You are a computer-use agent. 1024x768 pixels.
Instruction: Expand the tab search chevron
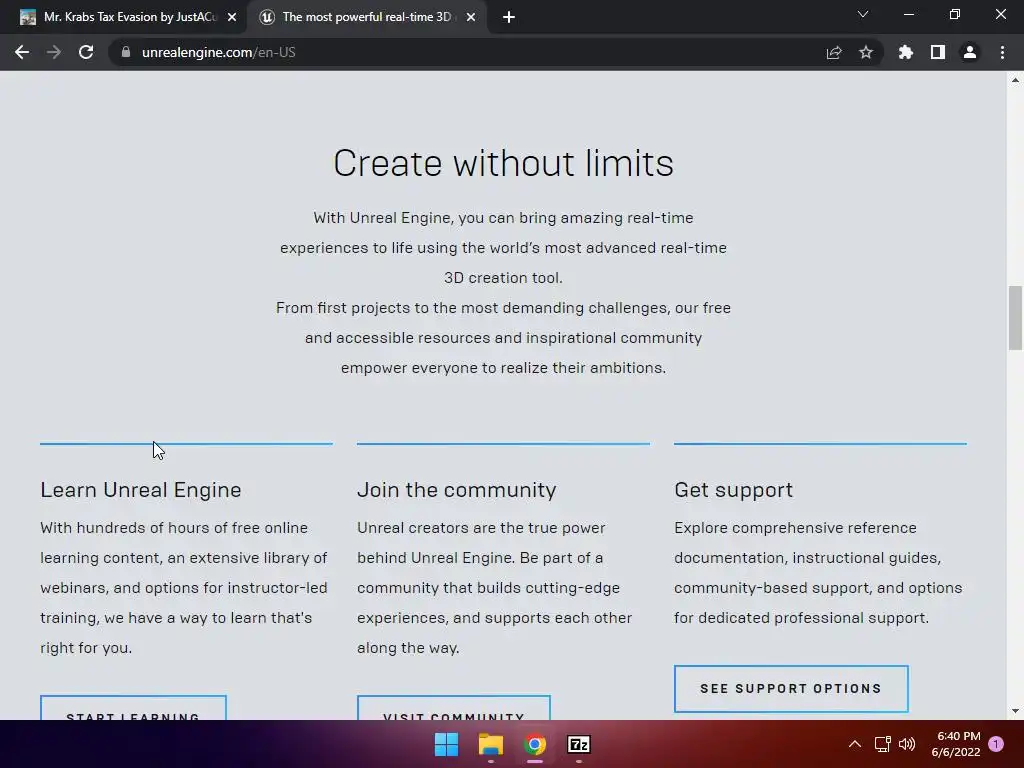coord(863,14)
